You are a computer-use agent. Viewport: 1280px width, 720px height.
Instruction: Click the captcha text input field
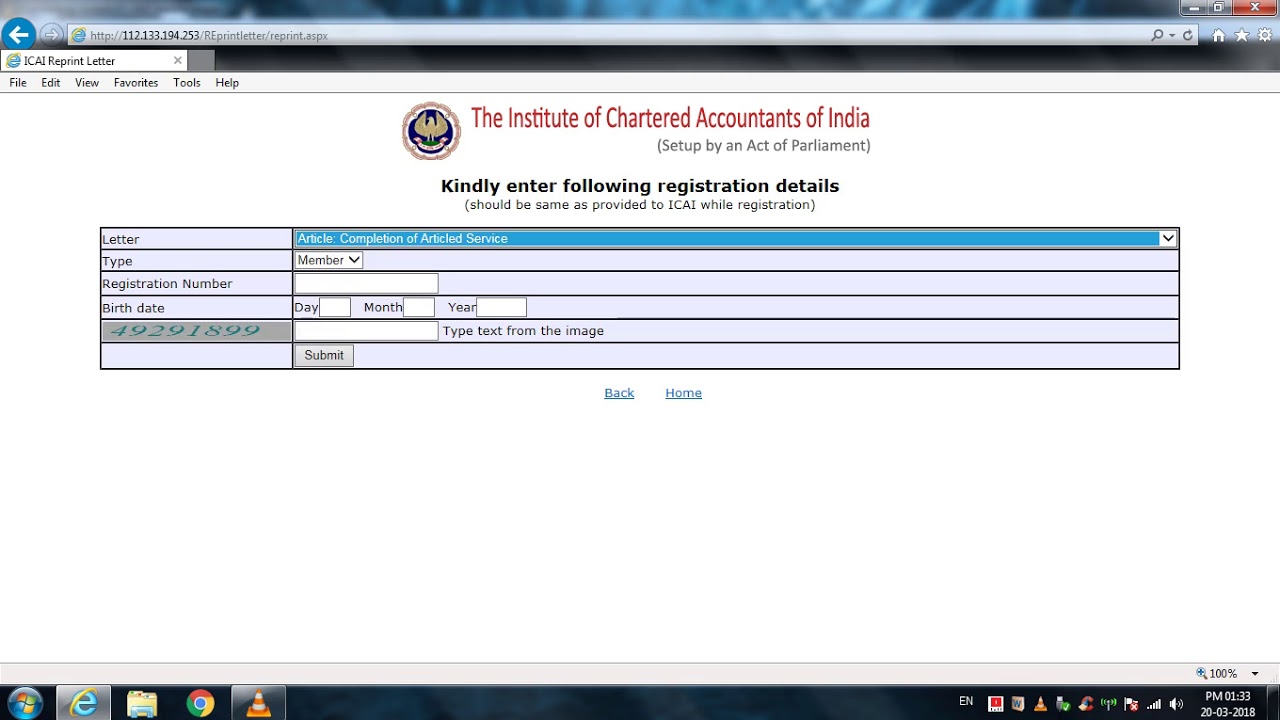click(366, 331)
